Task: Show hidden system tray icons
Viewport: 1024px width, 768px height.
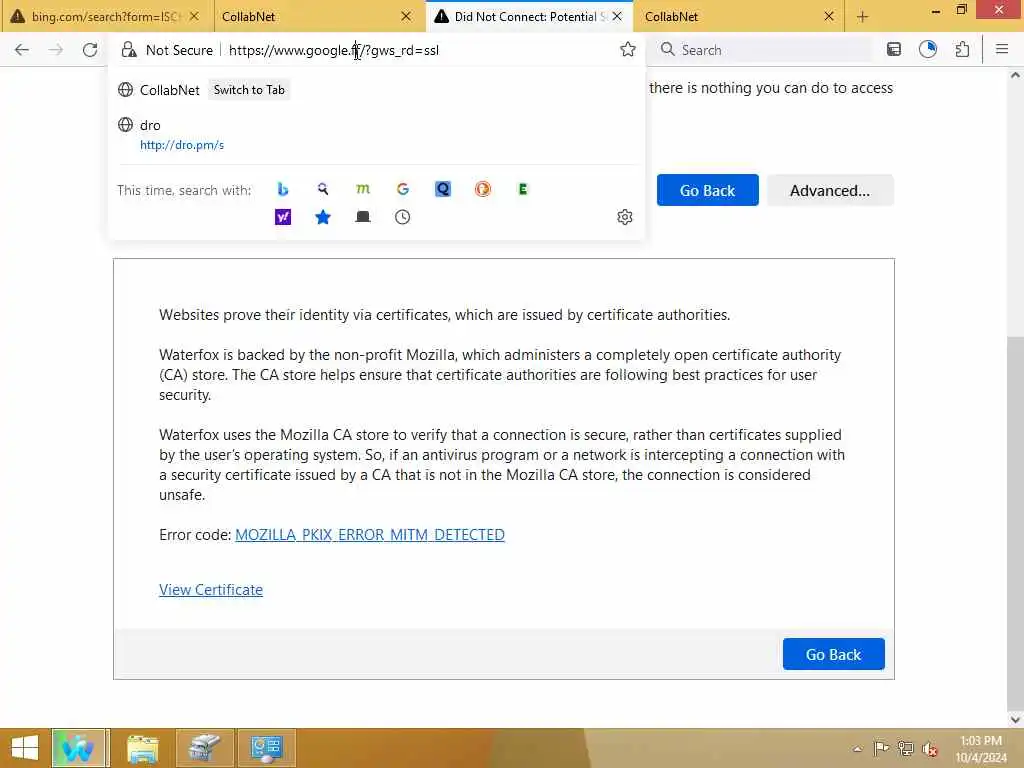Action: (x=857, y=748)
